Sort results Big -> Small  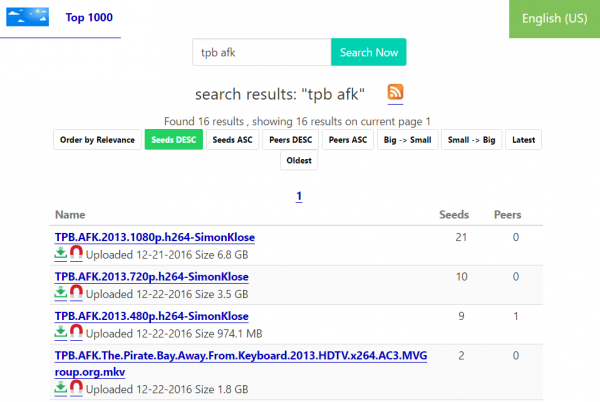coord(408,140)
